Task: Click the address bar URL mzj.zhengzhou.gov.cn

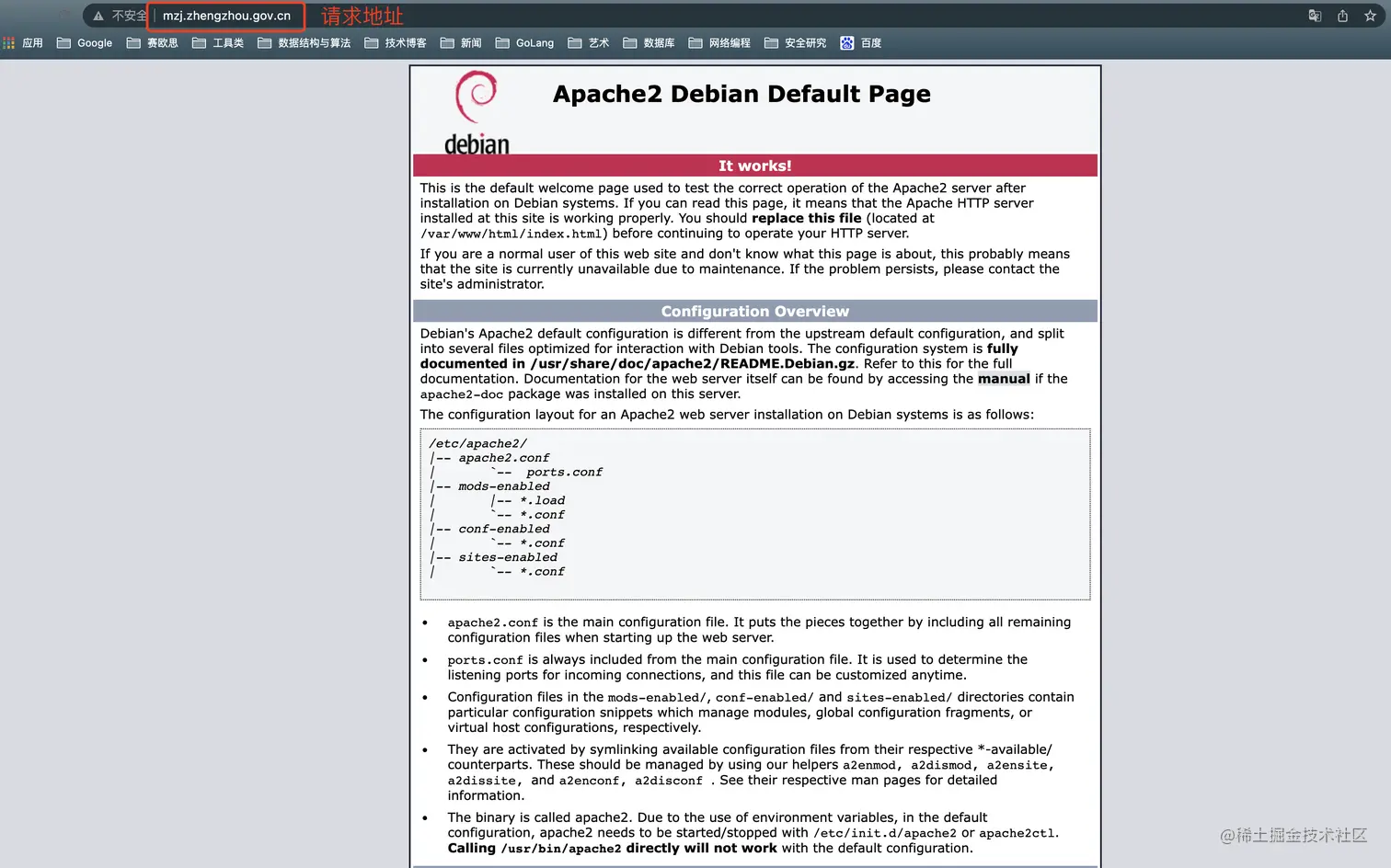Action: point(226,16)
